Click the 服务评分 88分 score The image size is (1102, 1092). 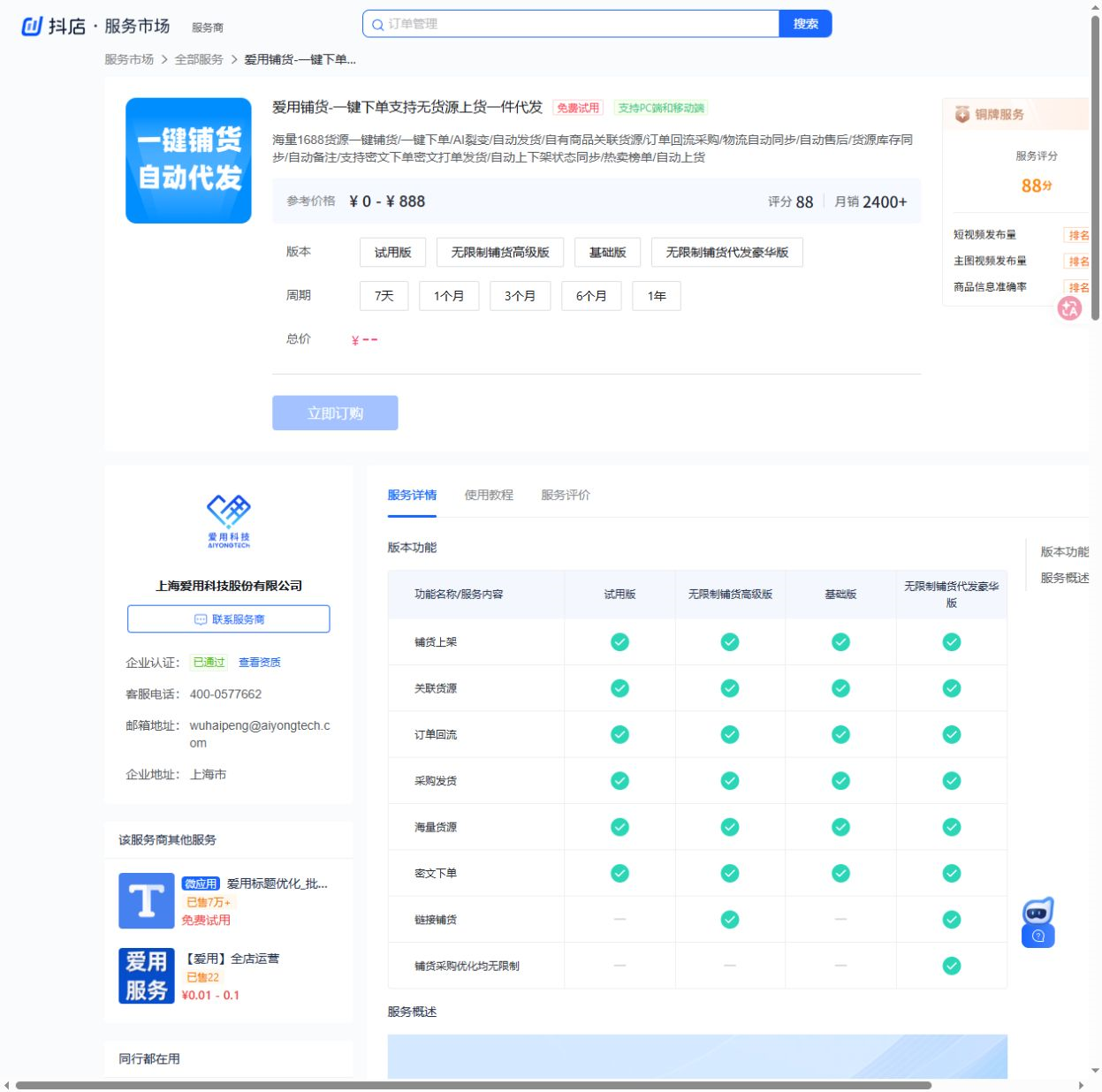pyautogui.click(x=1037, y=186)
